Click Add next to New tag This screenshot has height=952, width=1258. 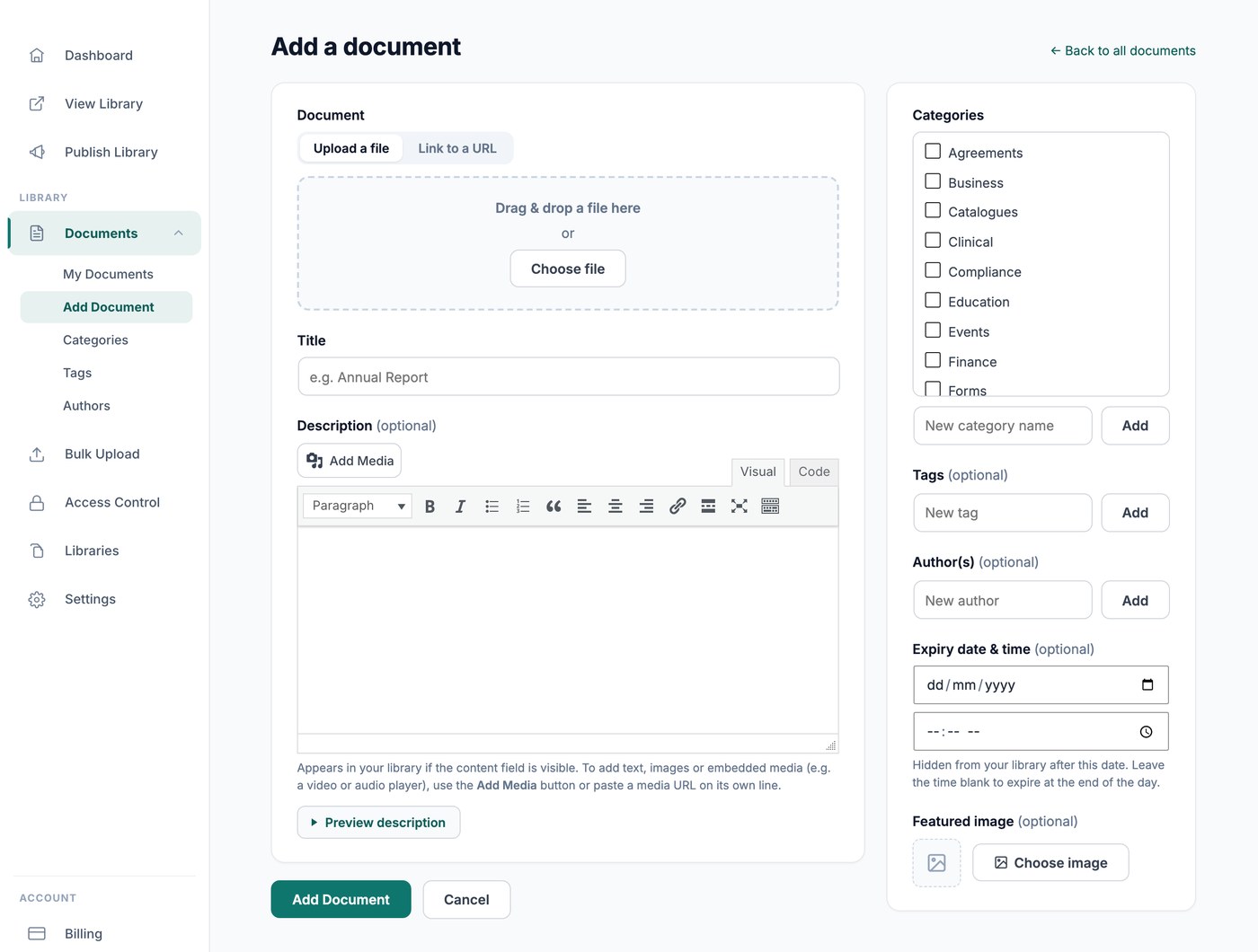(1135, 514)
